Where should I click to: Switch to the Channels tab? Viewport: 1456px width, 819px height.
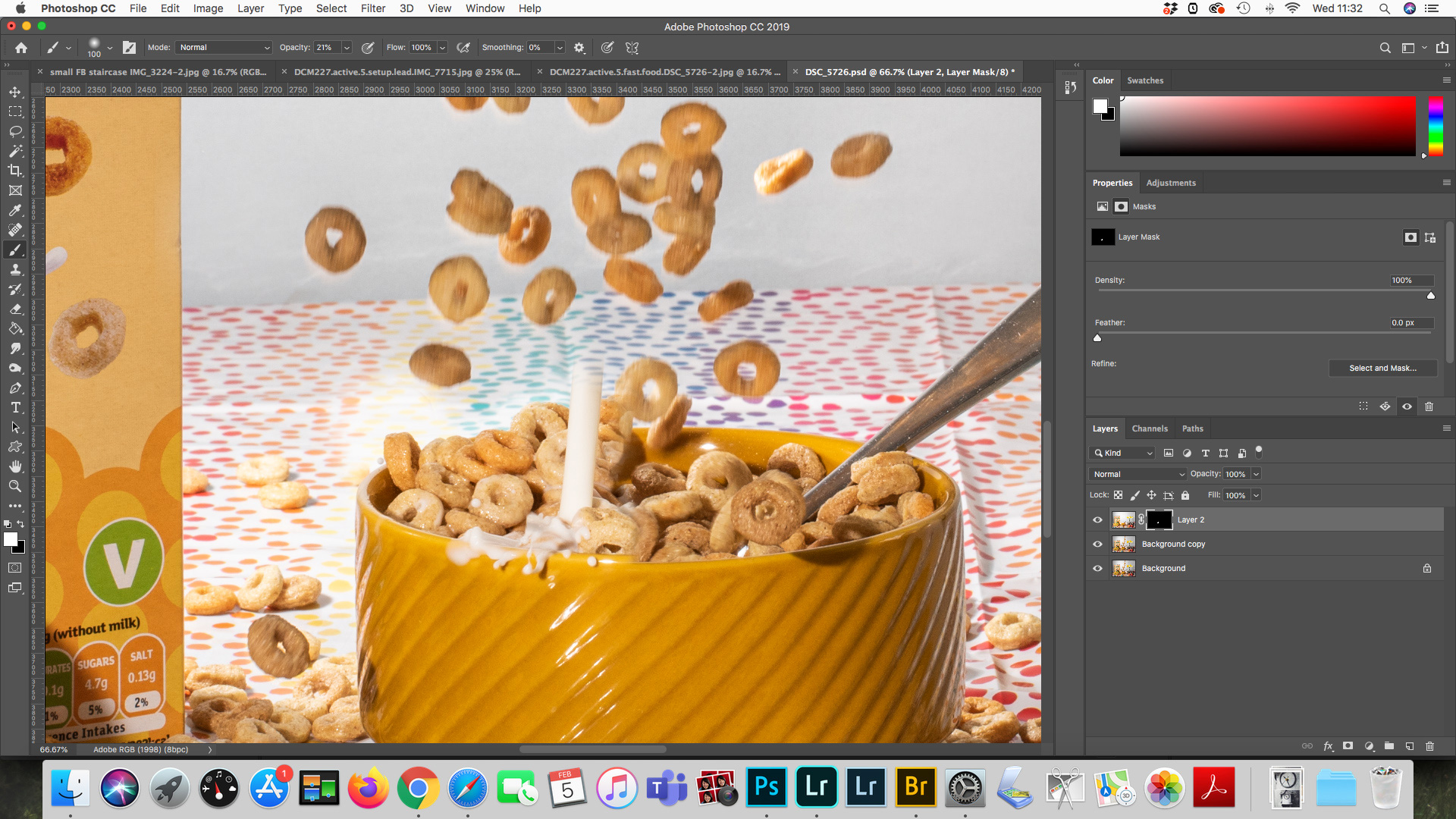point(1149,428)
